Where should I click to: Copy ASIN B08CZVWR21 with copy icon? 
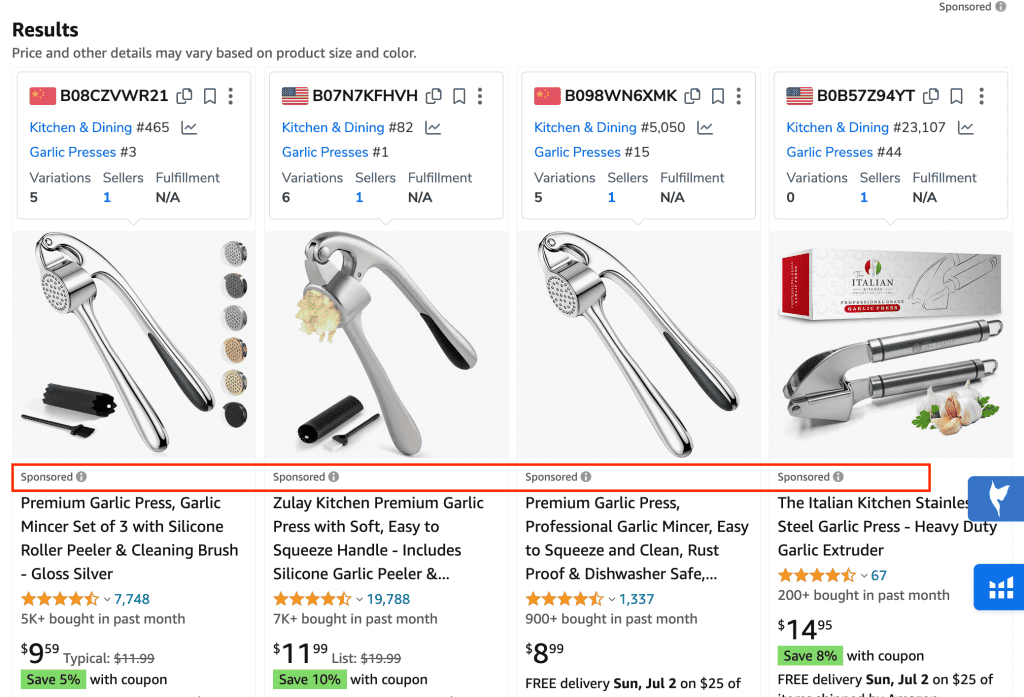(x=185, y=96)
